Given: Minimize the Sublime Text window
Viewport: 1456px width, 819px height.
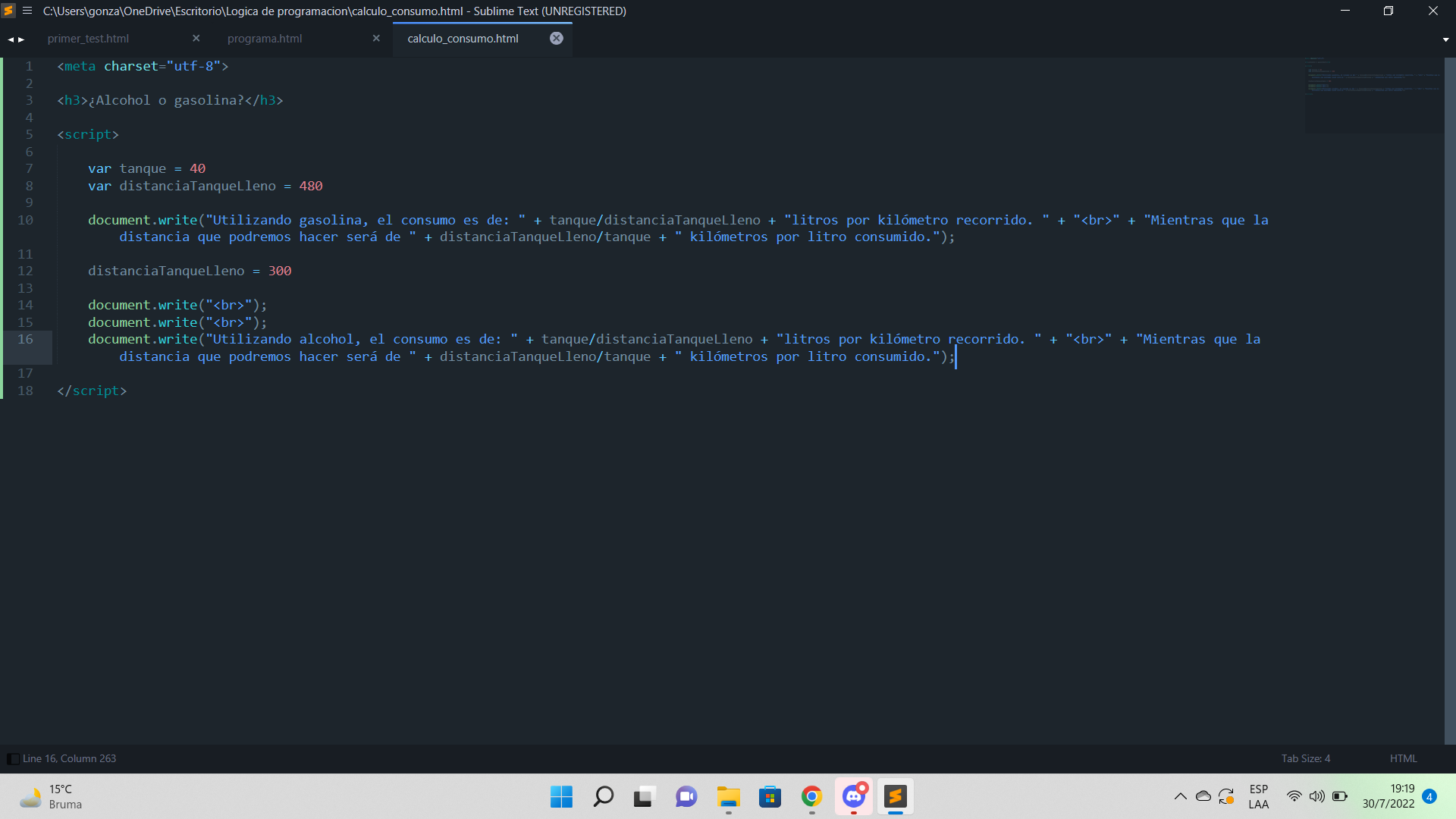Looking at the screenshot, I should pos(1345,11).
